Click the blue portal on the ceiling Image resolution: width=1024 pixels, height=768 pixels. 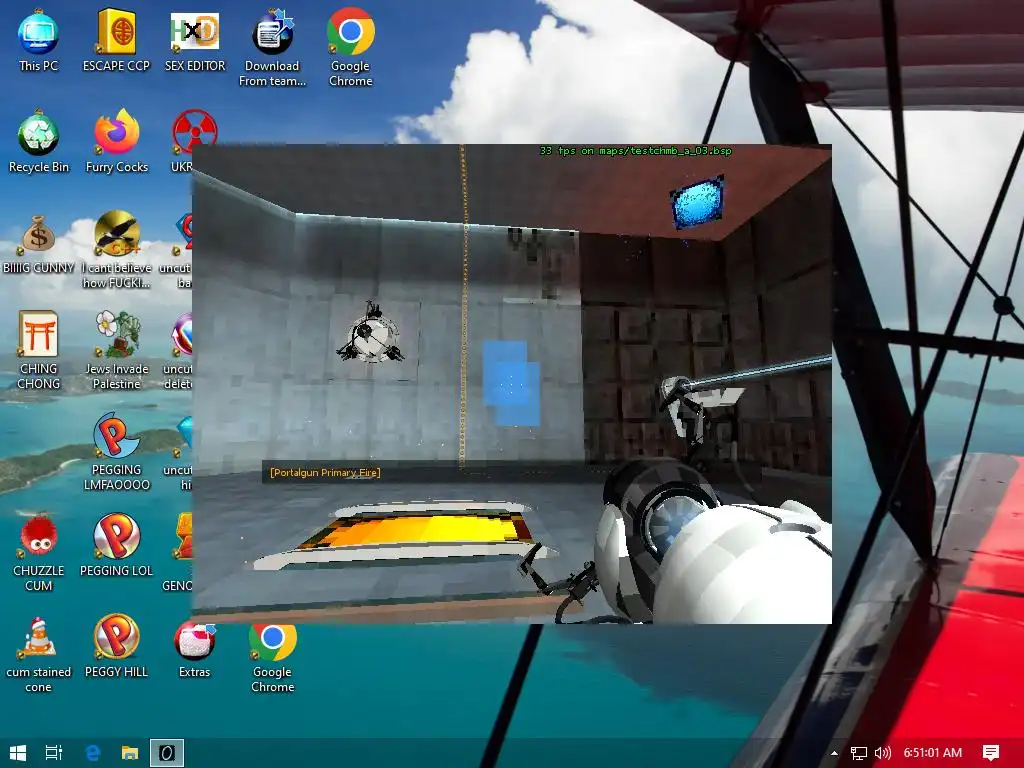[698, 201]
